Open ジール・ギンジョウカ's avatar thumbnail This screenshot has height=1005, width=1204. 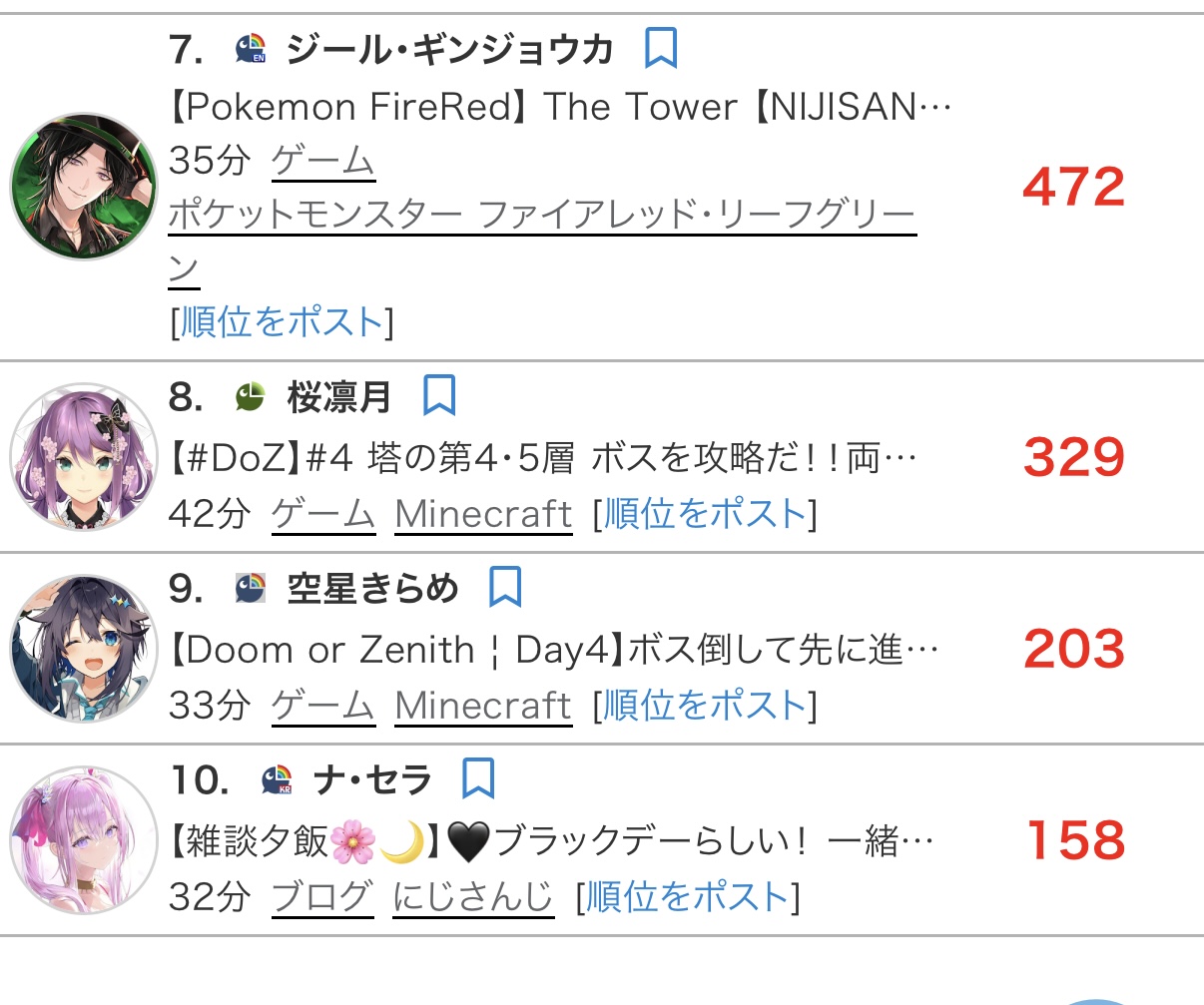point(84,187)
